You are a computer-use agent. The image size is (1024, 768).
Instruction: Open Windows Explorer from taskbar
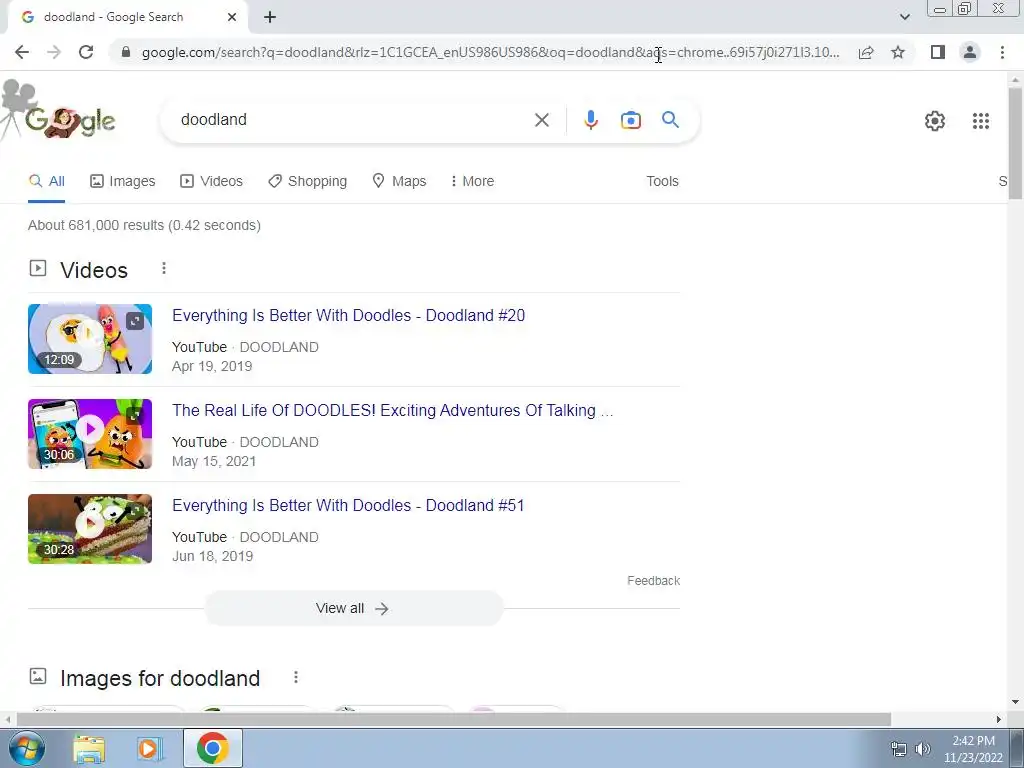89,748
